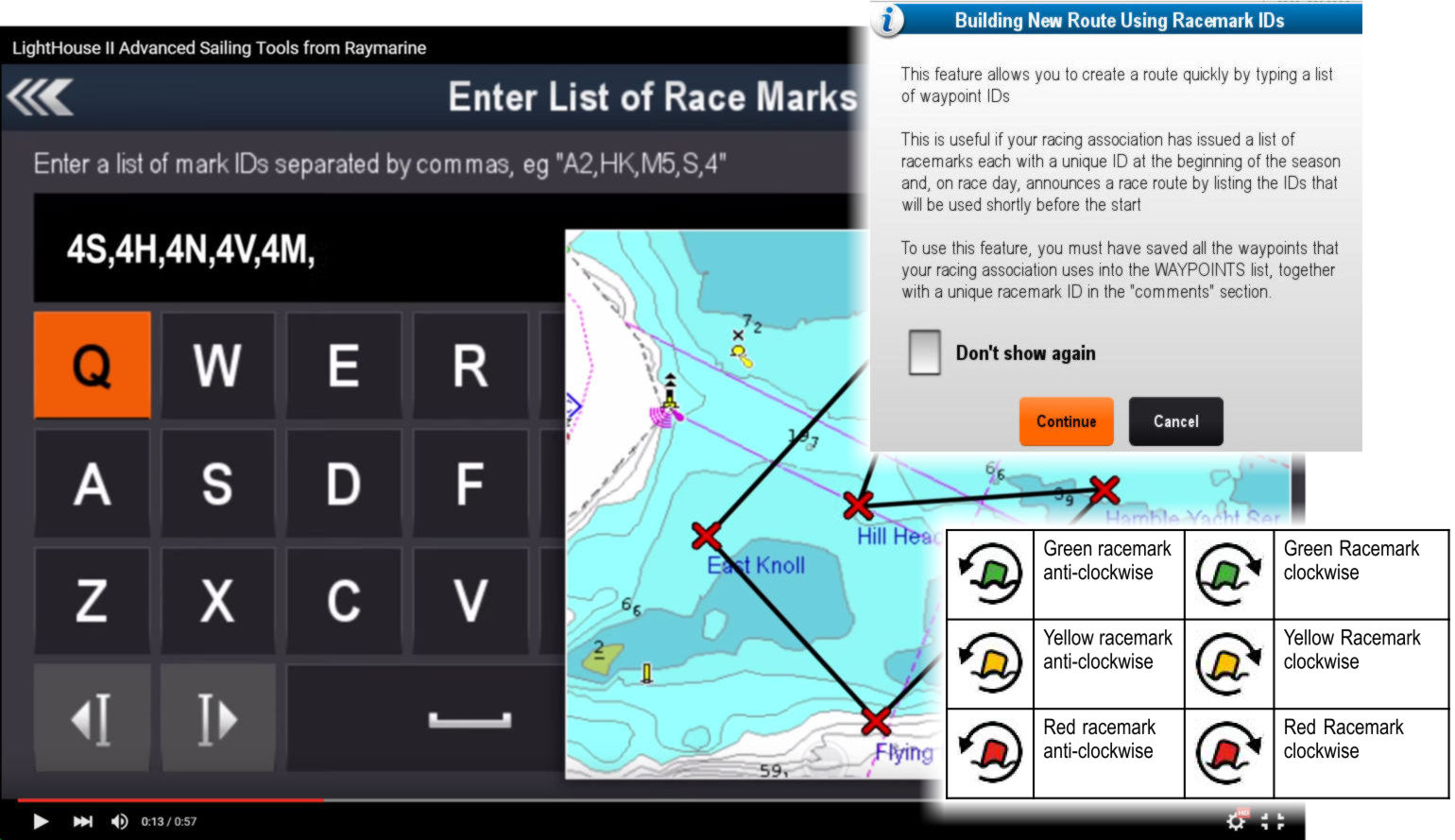Select Green Racemark clockwise icon
Viewport: 1455px width, 840px height.
[1229, 574]
